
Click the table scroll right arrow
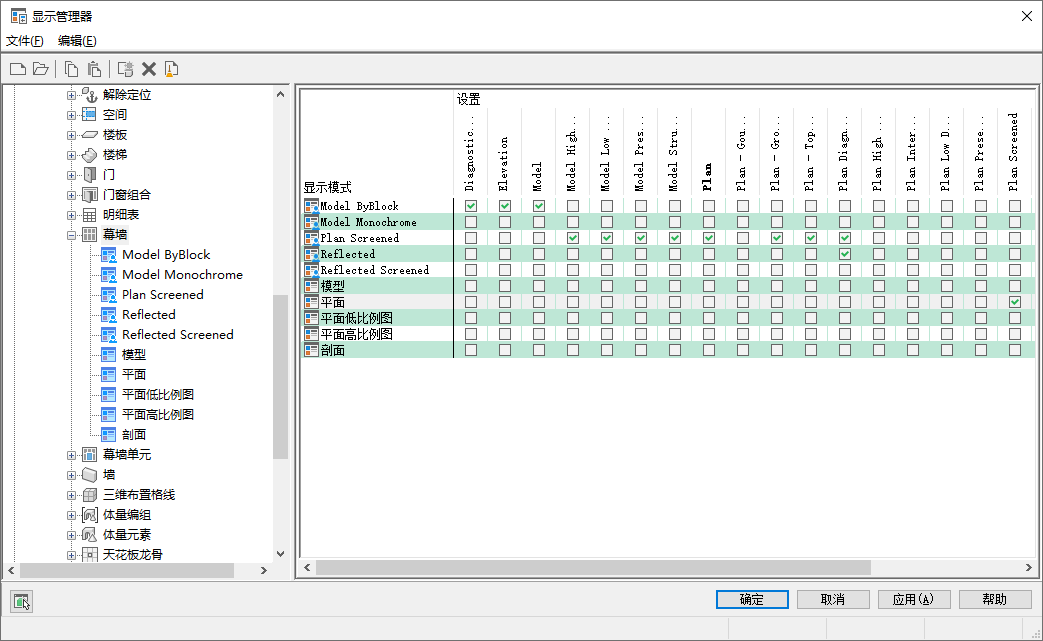coord(1028,567)
